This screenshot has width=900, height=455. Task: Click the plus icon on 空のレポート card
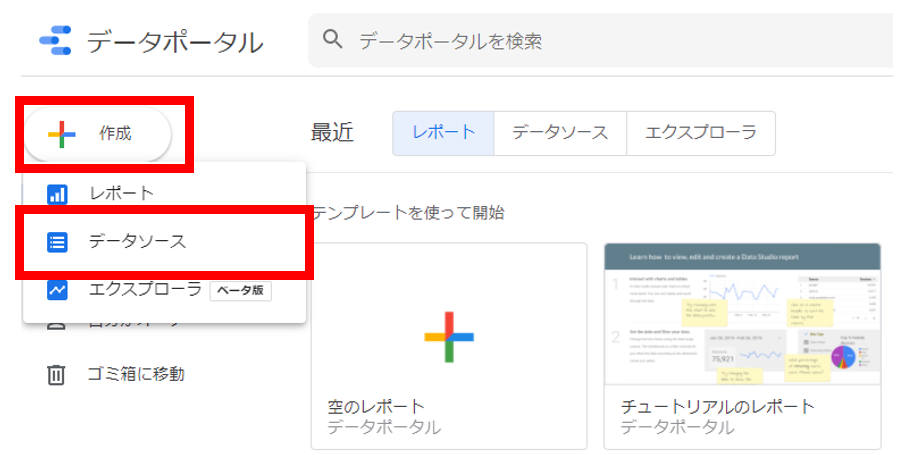449,337
